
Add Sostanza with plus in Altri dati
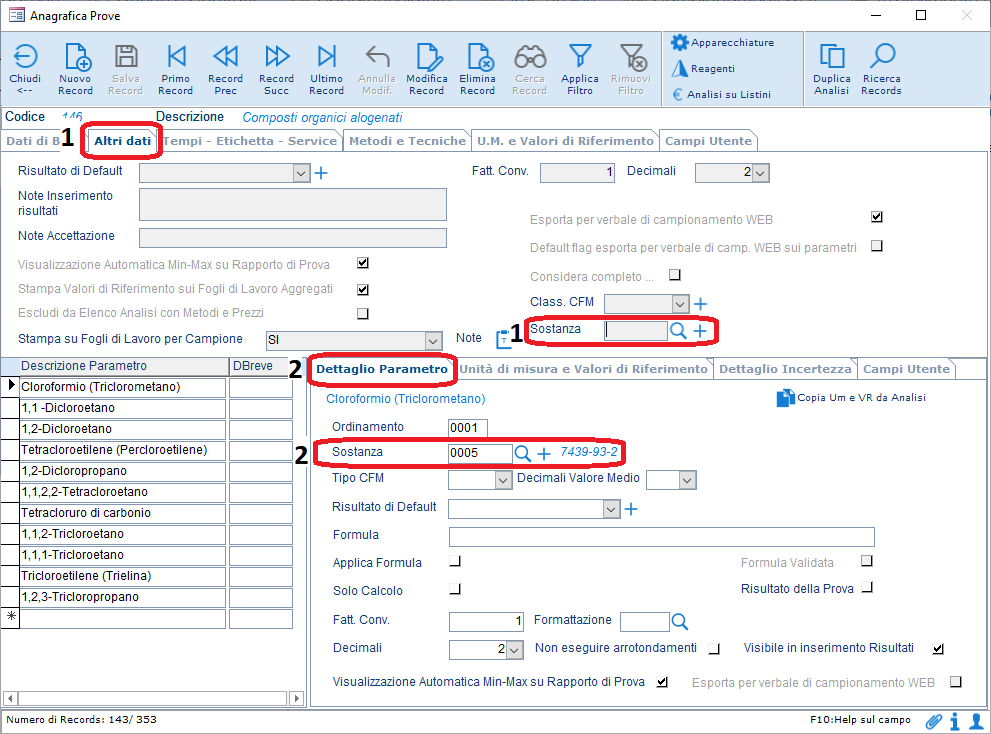[x=700, y=331]
